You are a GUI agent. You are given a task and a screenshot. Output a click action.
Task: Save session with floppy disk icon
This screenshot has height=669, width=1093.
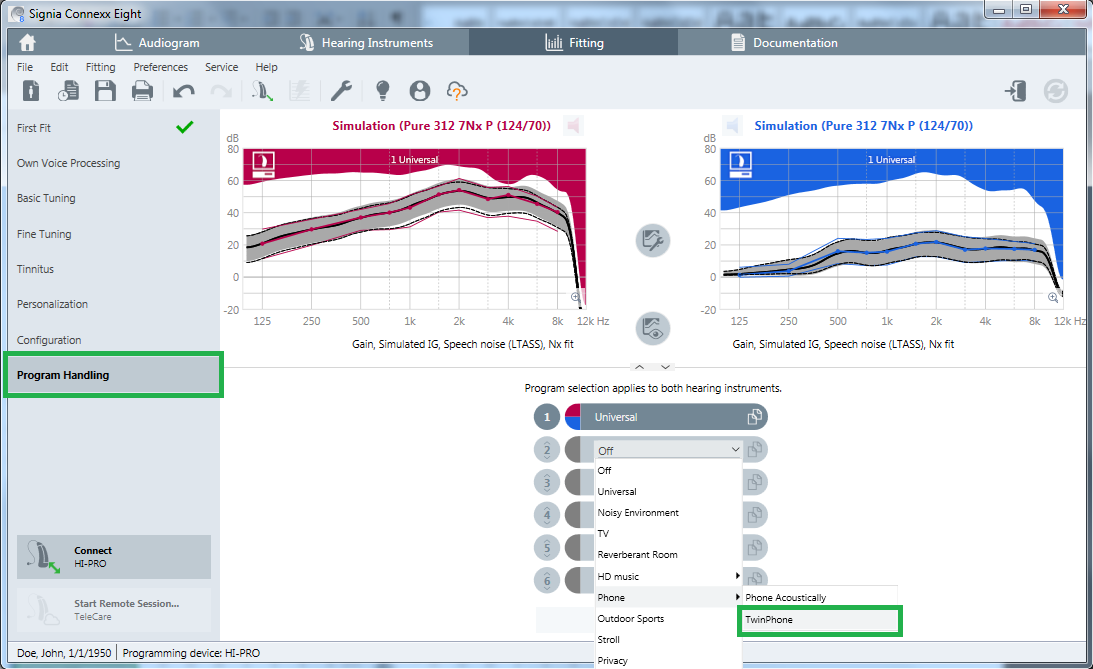point(105,91)
